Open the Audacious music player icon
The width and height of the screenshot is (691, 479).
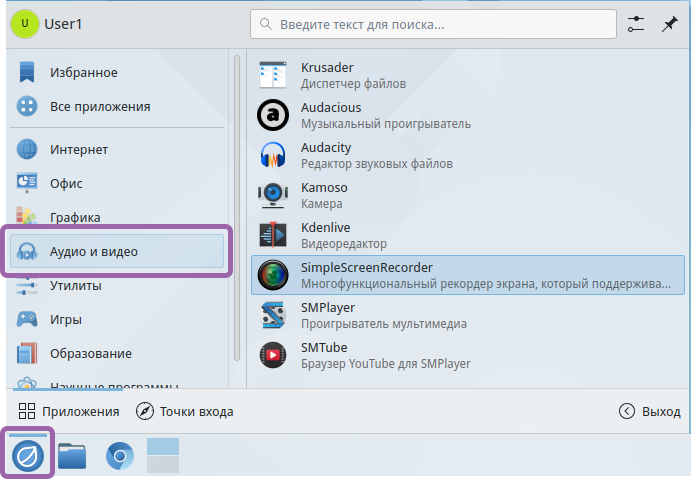tap(273, 115)
